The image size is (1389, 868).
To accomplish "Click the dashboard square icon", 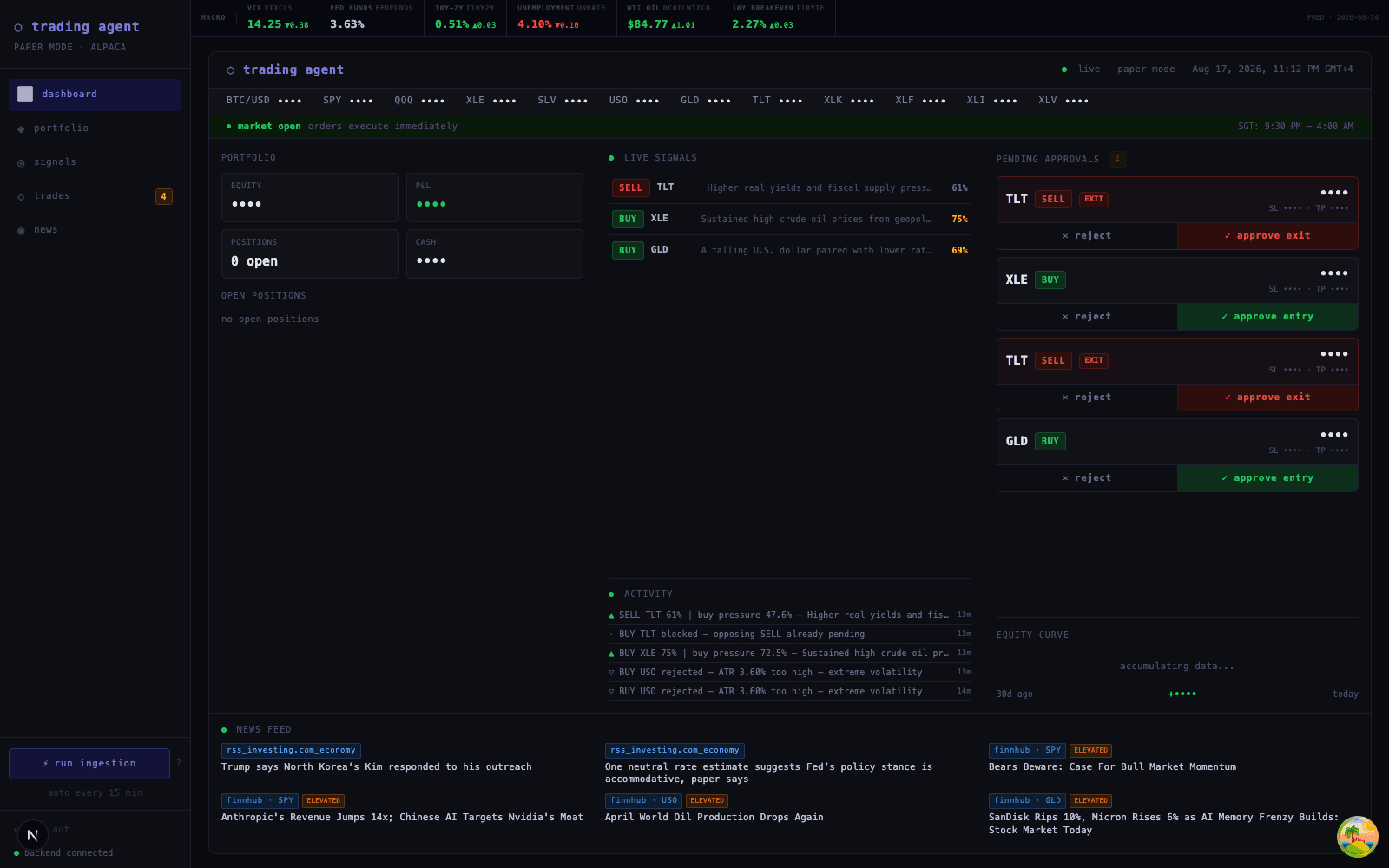I will point(25,94).
